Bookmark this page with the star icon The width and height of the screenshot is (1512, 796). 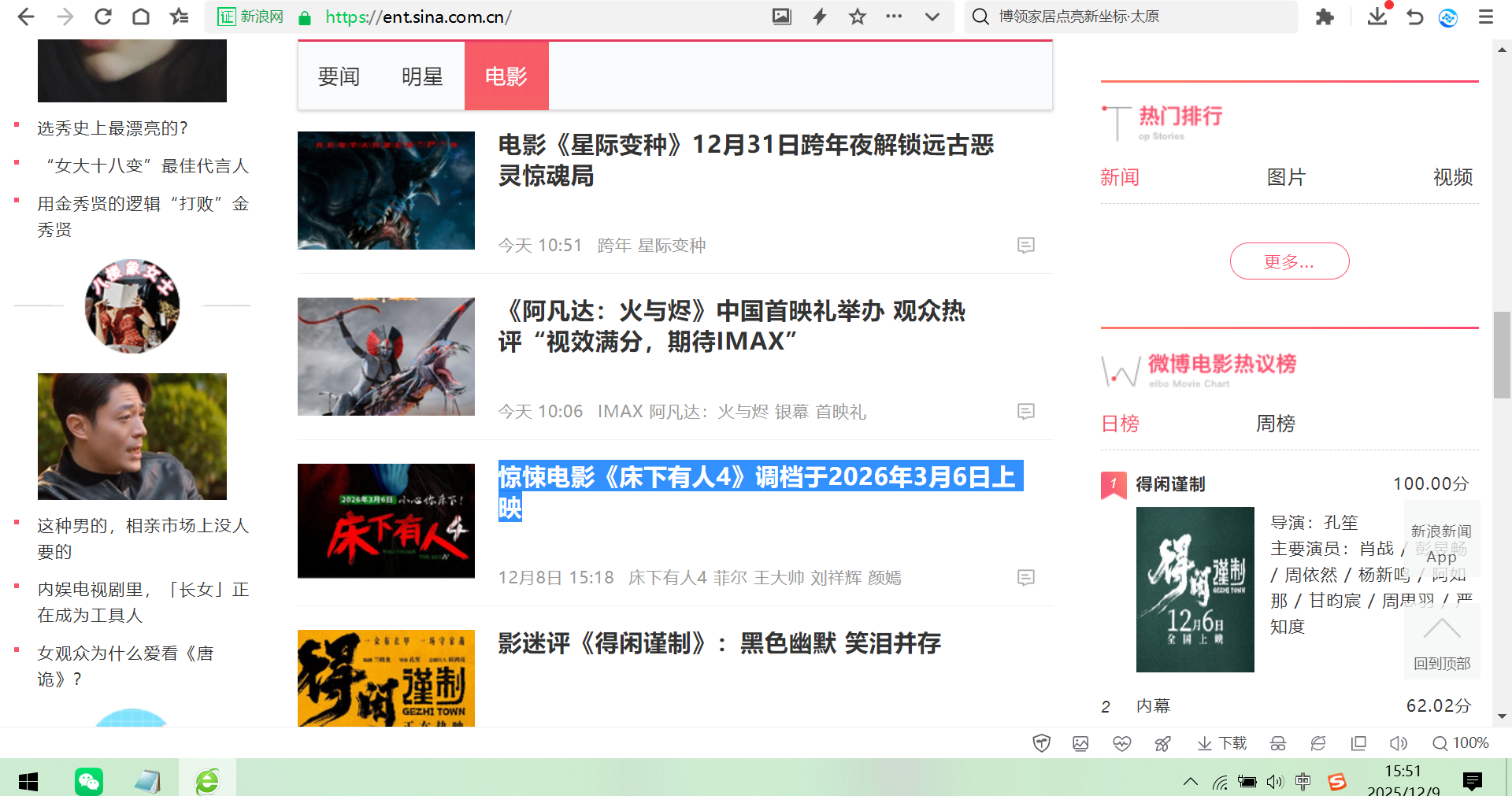(x=858, y=17)
